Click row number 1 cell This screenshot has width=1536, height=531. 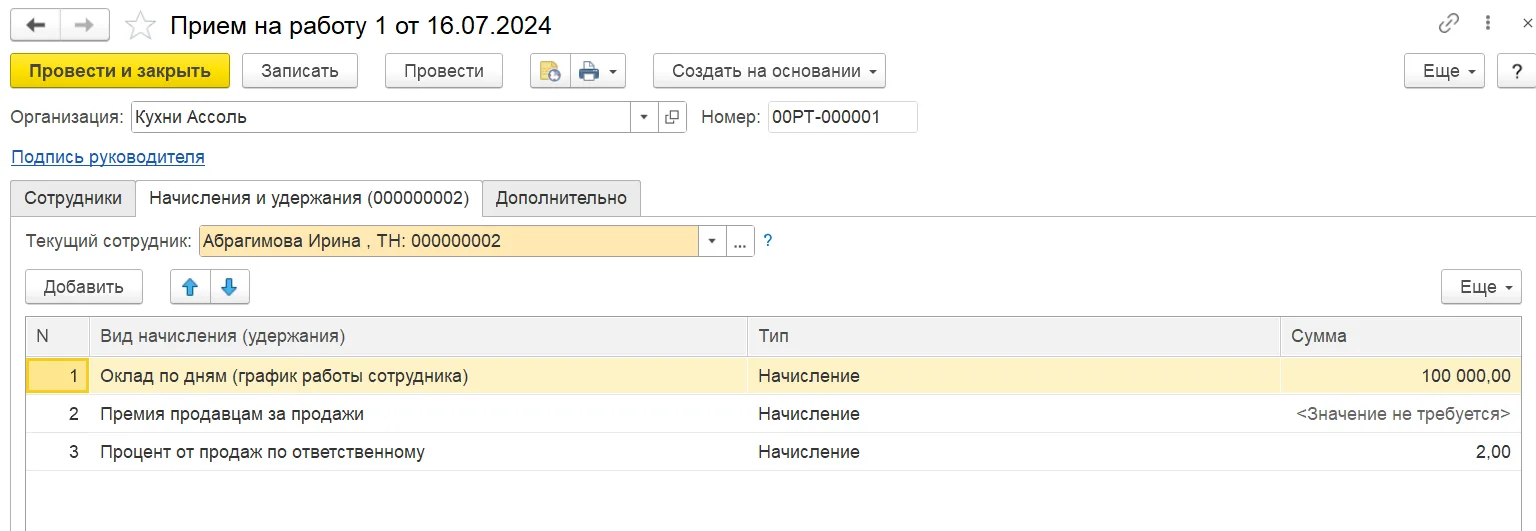click(57, 376)
